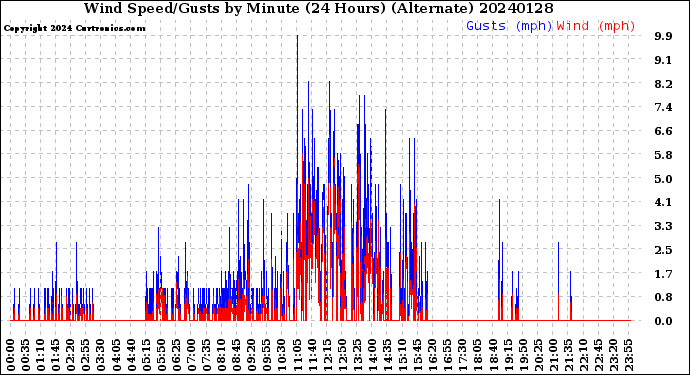The image size is (690, 375).
Task: Select the 0.0 y-axis value
Action: (663, 321)
